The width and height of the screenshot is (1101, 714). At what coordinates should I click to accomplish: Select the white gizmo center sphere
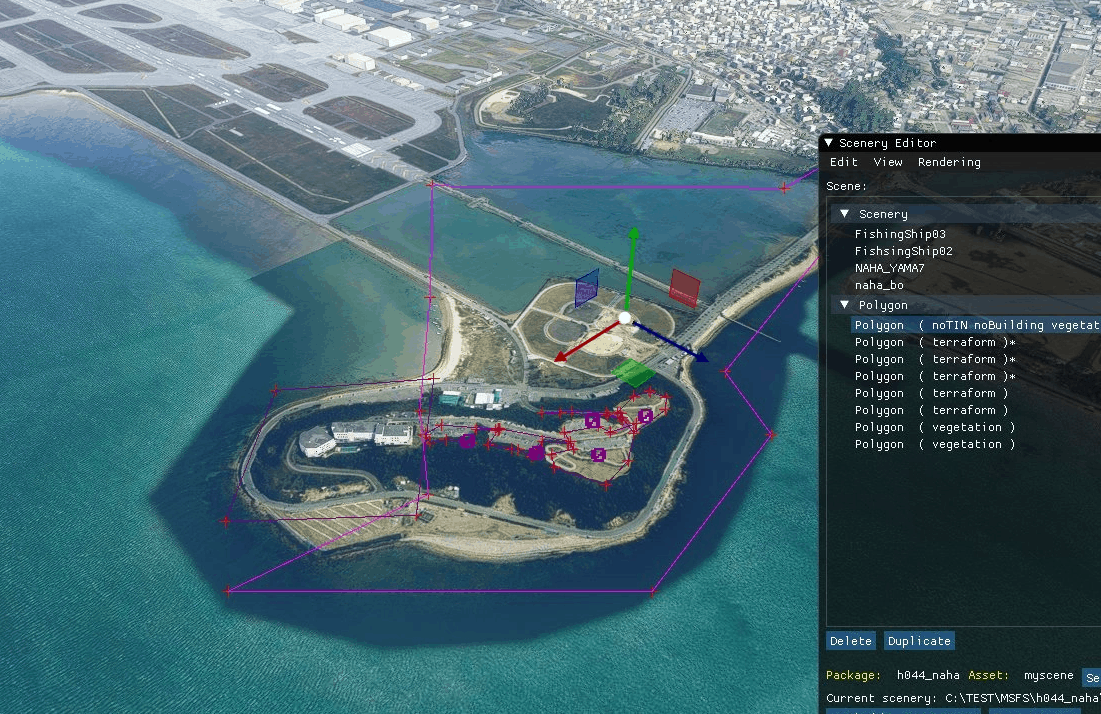(625, 318)
